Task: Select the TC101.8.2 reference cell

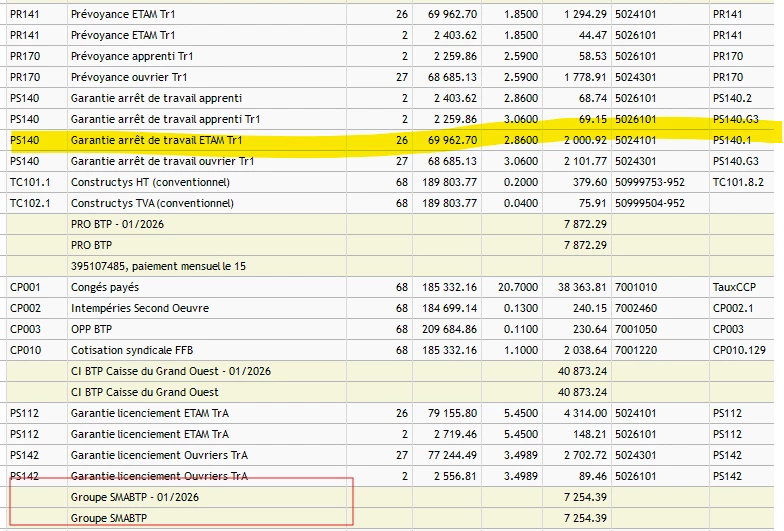Action: (x=738, y=183)
